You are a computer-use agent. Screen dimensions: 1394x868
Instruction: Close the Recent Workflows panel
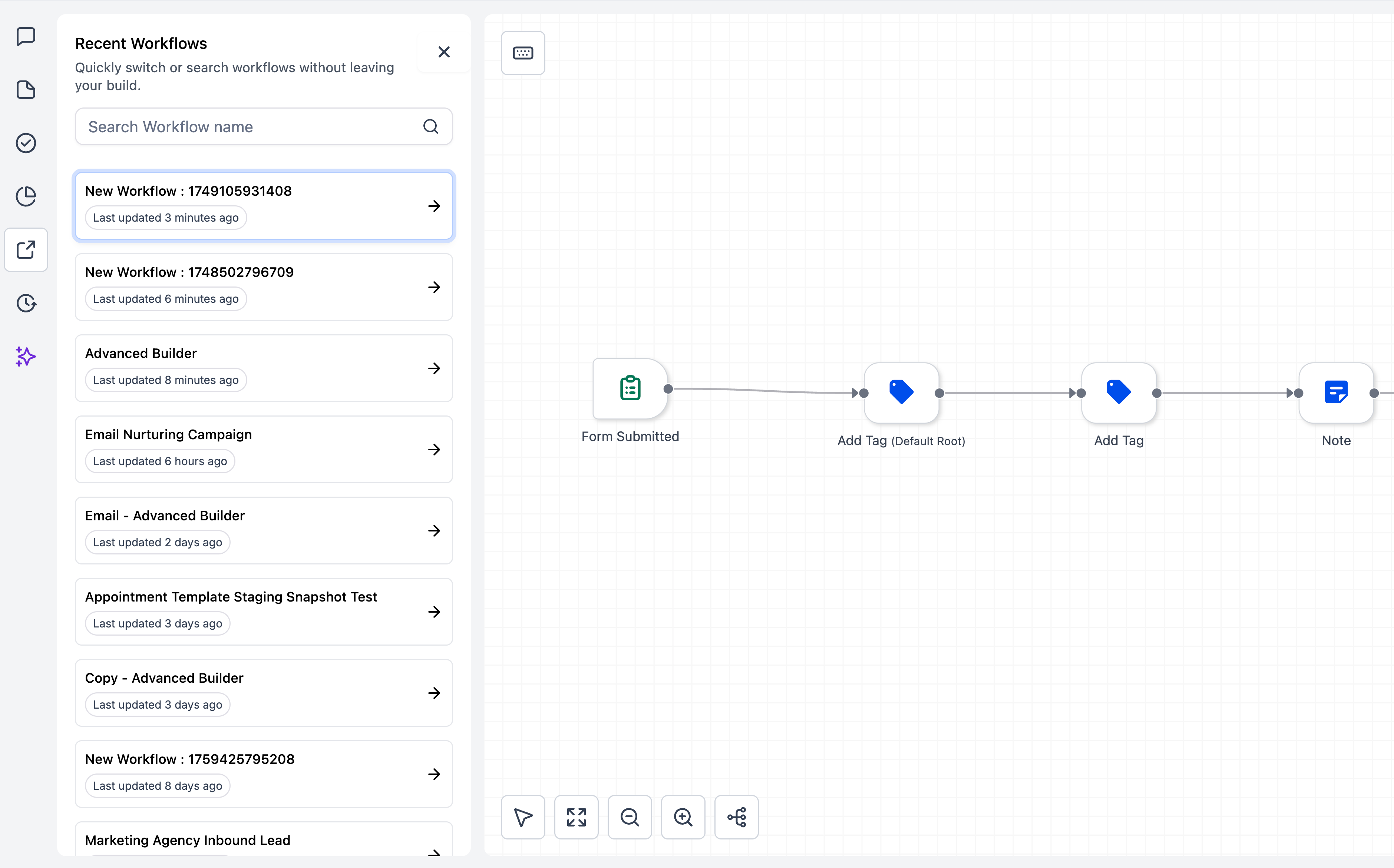pyautogui.click(x=444, y=52)
